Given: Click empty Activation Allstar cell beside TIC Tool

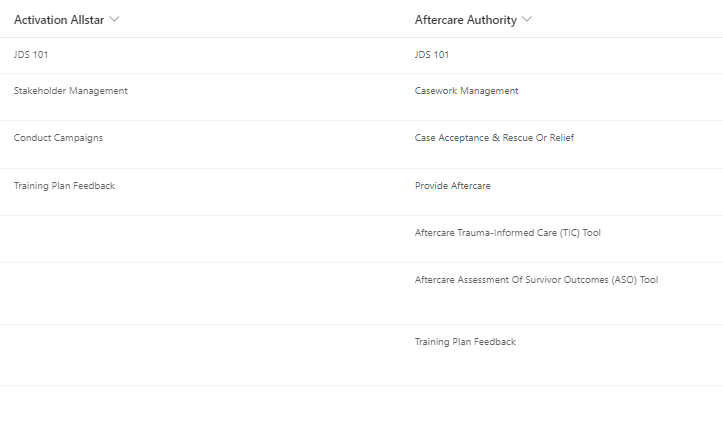Looking at the screenshot, I should (201, 239).
